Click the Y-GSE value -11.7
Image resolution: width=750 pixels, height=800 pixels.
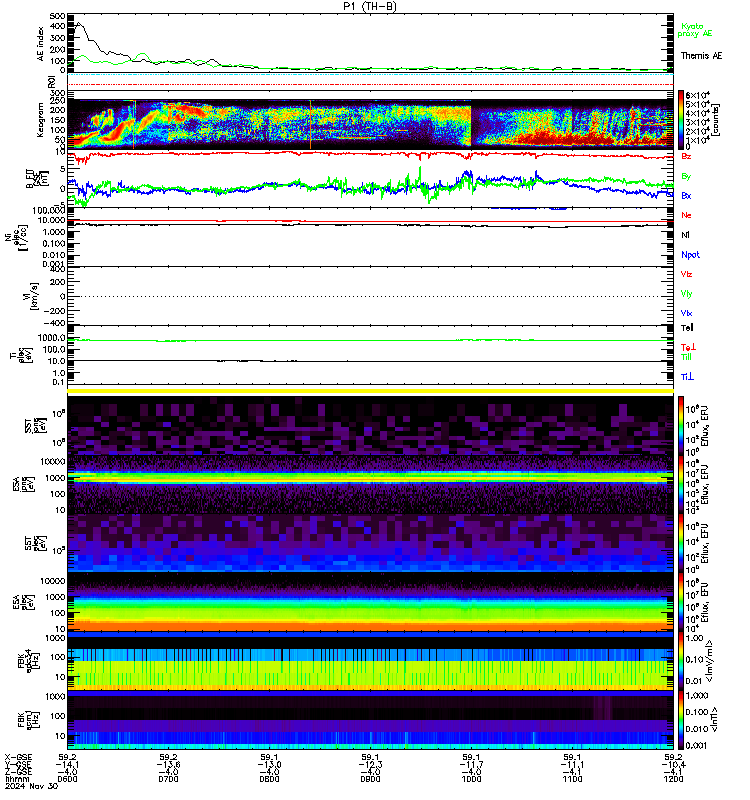(471, 765)
